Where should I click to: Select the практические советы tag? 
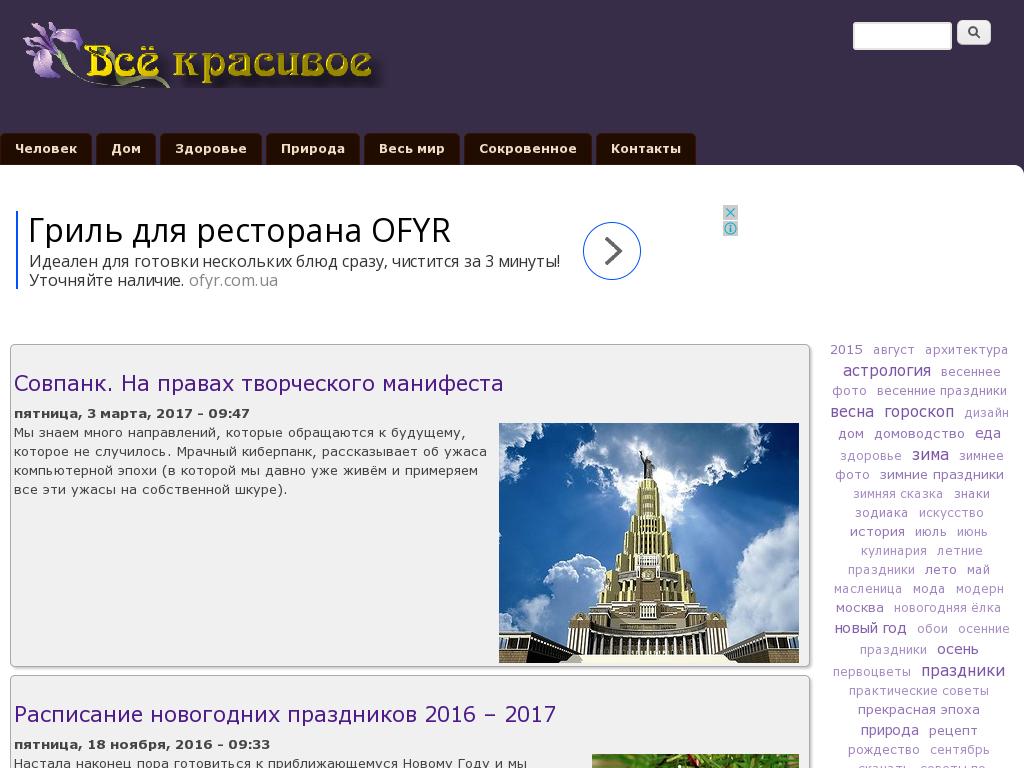pos(918,691)
